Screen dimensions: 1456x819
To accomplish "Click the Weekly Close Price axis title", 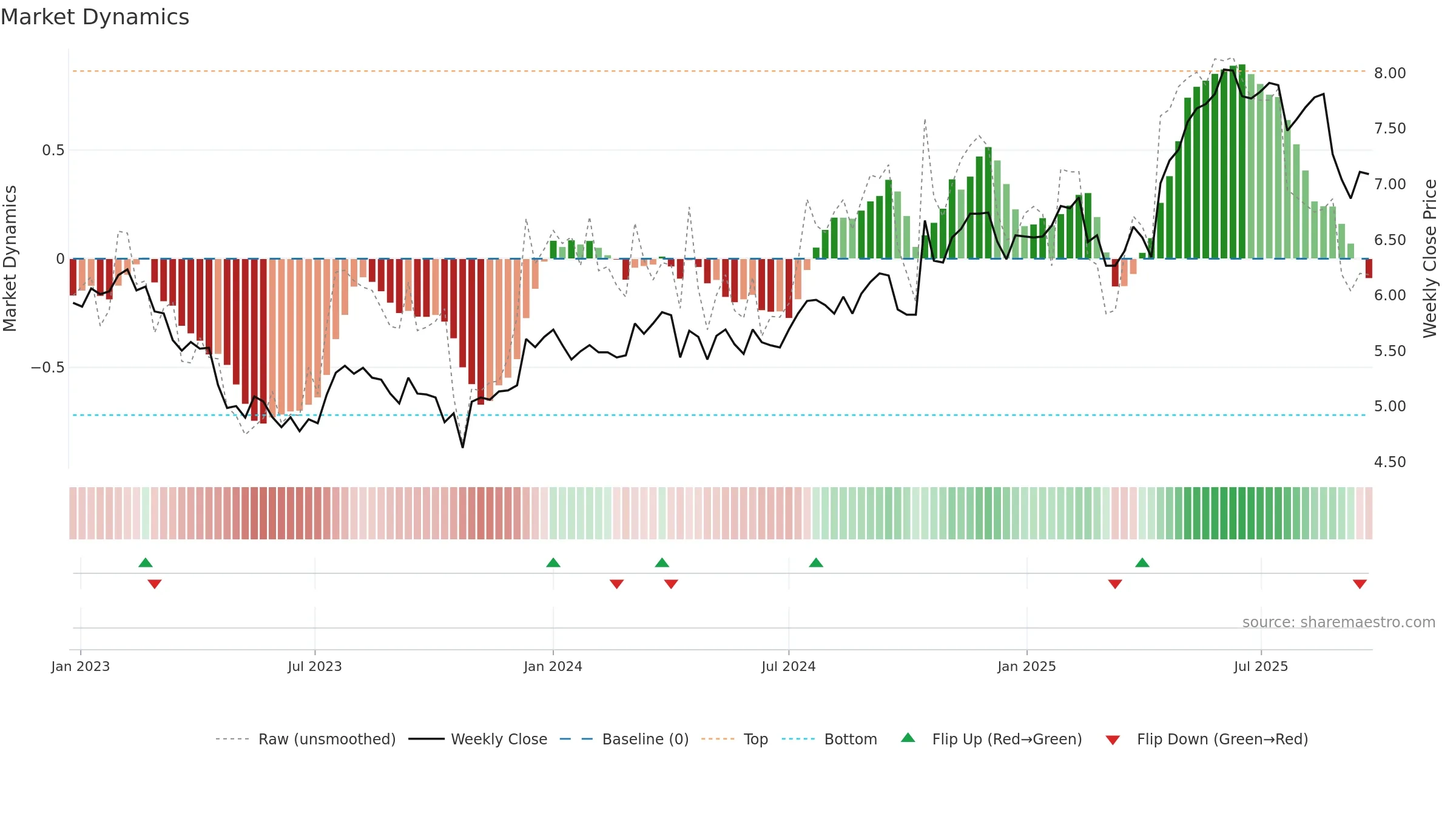I will pyautogui.click(x=1430, y=258).
